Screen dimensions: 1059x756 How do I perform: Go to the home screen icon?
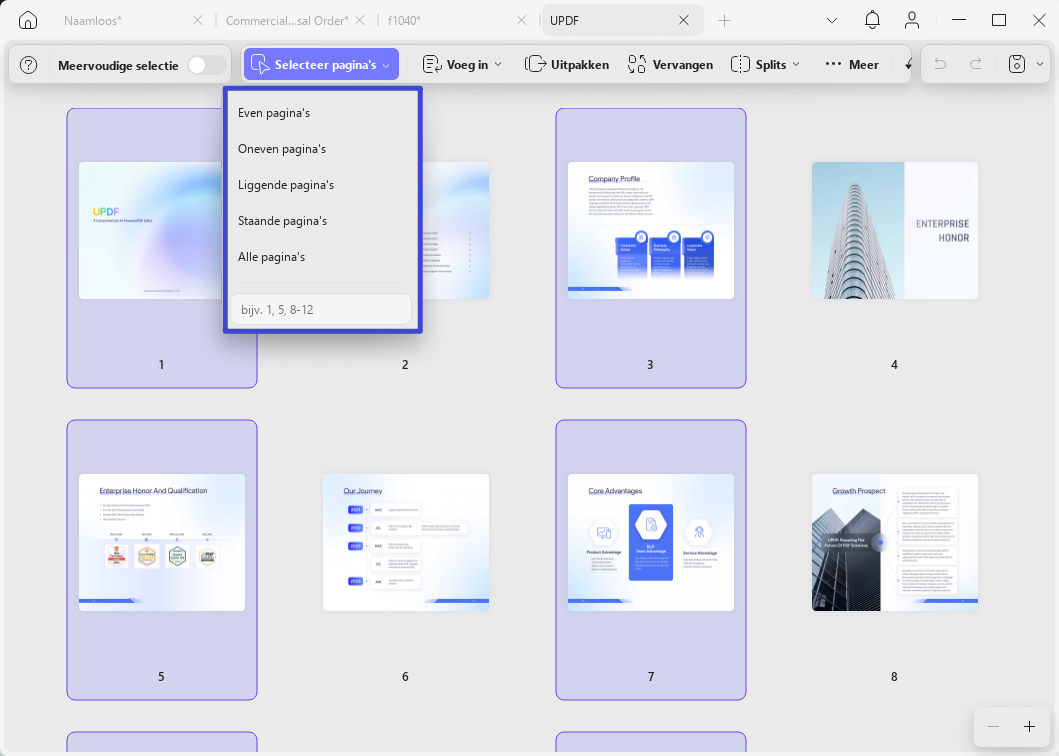pyautogui.click(x=28, y=20)
